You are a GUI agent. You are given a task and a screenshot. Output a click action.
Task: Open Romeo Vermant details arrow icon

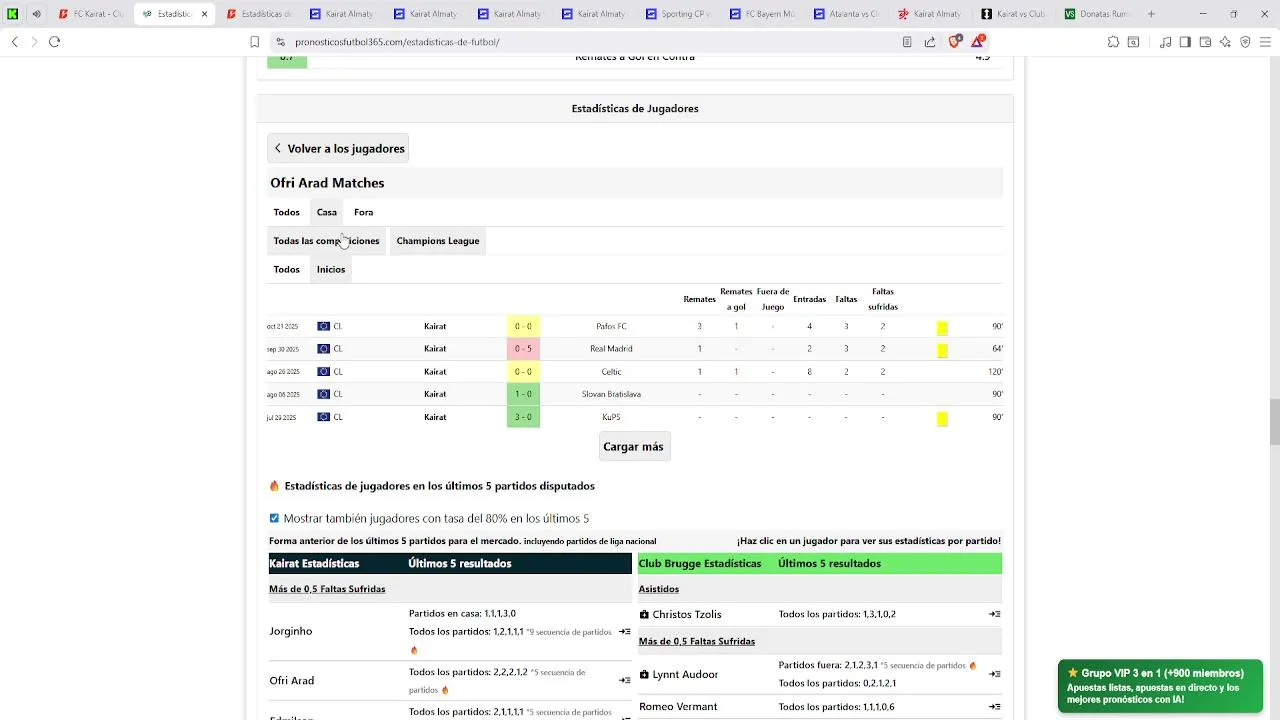click(995, 707)
